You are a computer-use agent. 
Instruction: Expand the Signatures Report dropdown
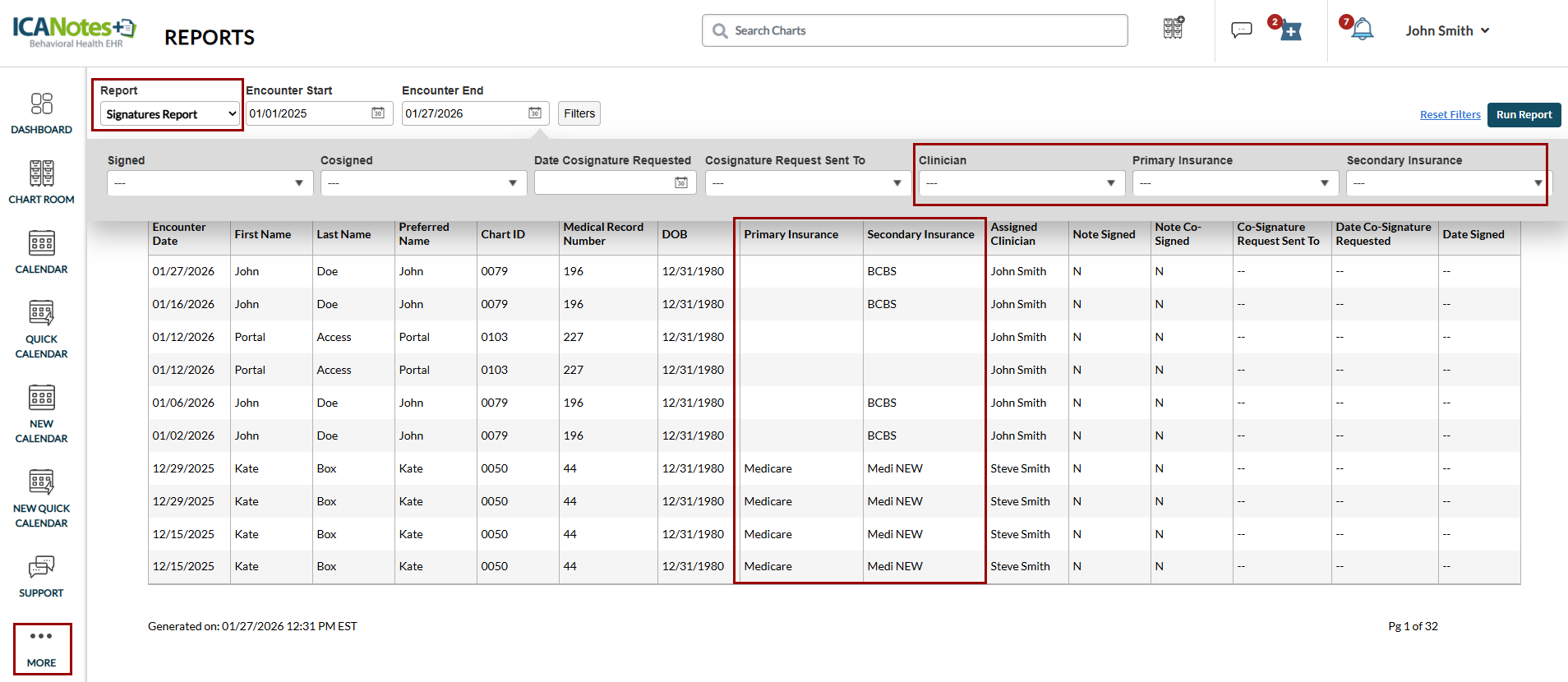coord(170,114)
